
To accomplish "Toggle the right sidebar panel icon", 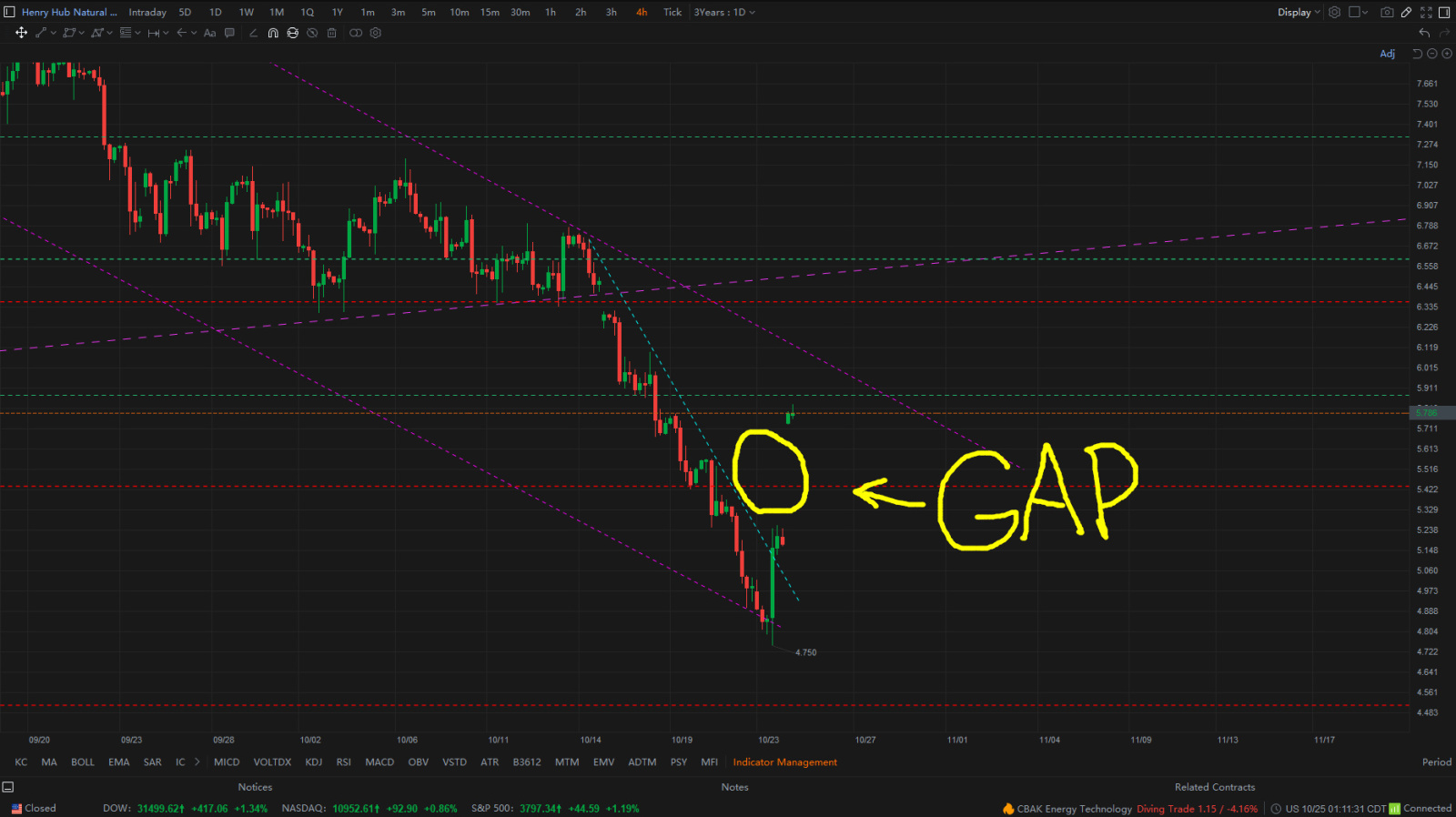I will [1444, 12].
